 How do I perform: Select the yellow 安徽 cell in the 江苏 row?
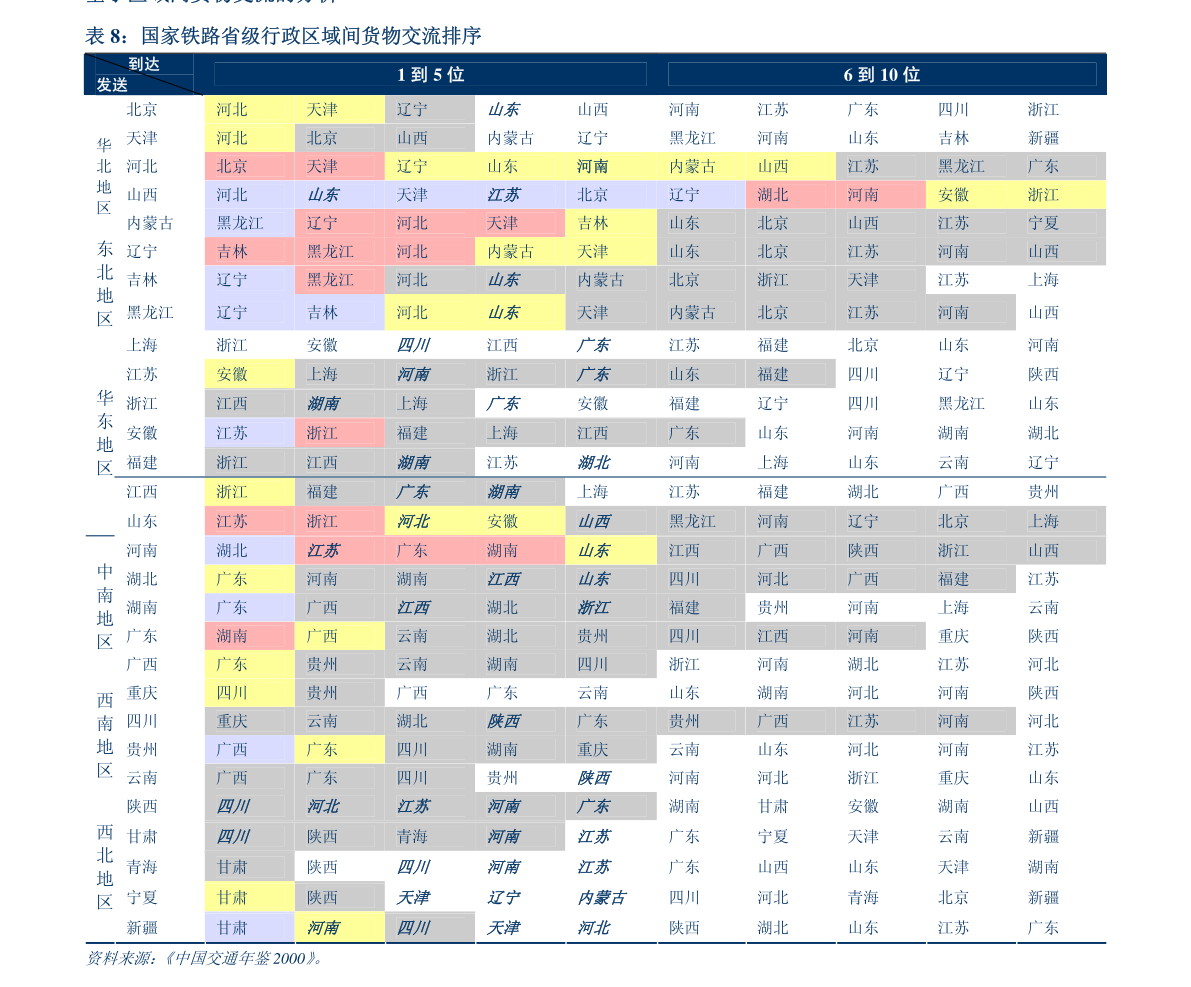249,374
